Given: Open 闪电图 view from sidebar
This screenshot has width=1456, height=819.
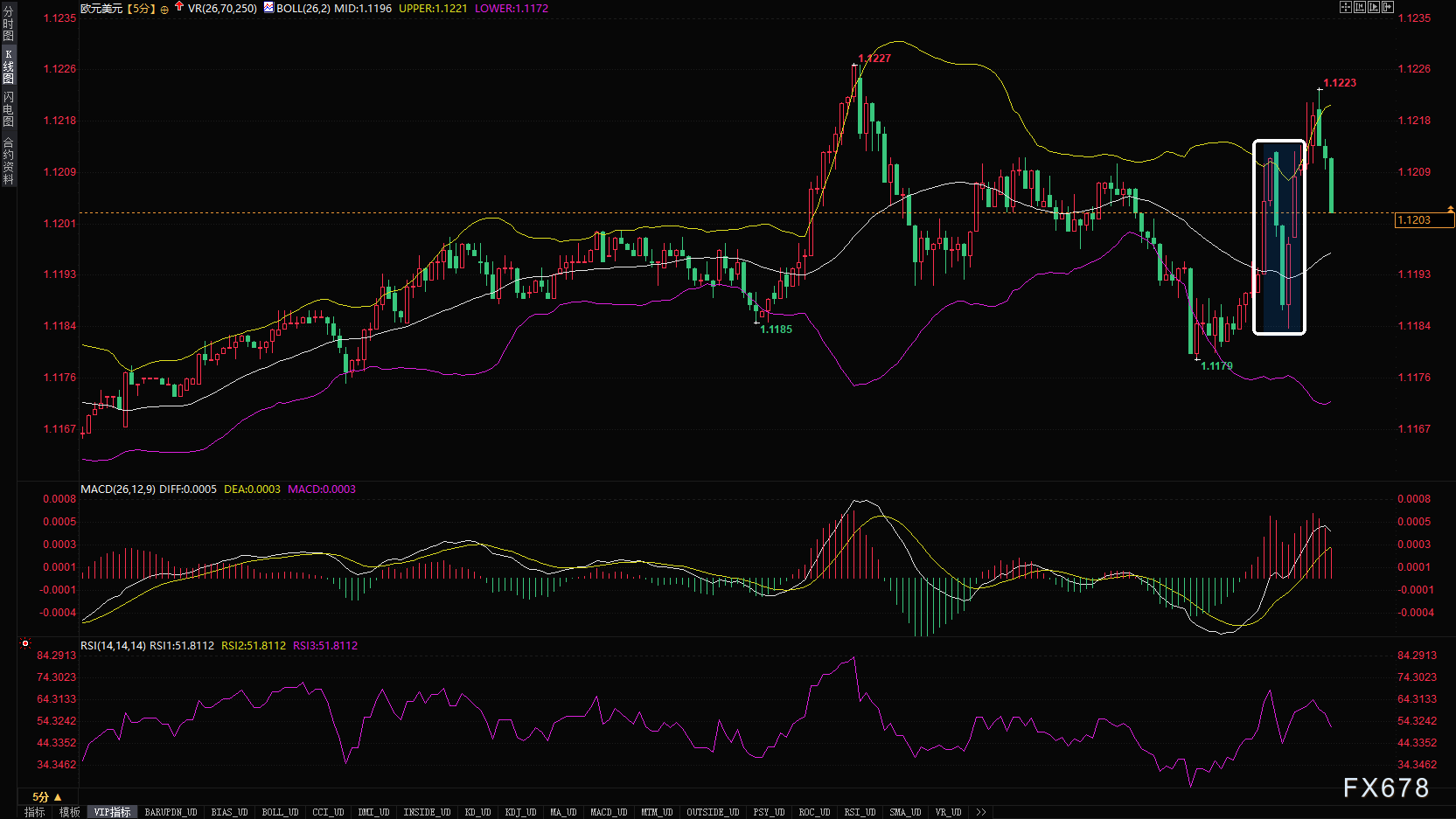Looking at the screenshot, I should pos(8,109).
